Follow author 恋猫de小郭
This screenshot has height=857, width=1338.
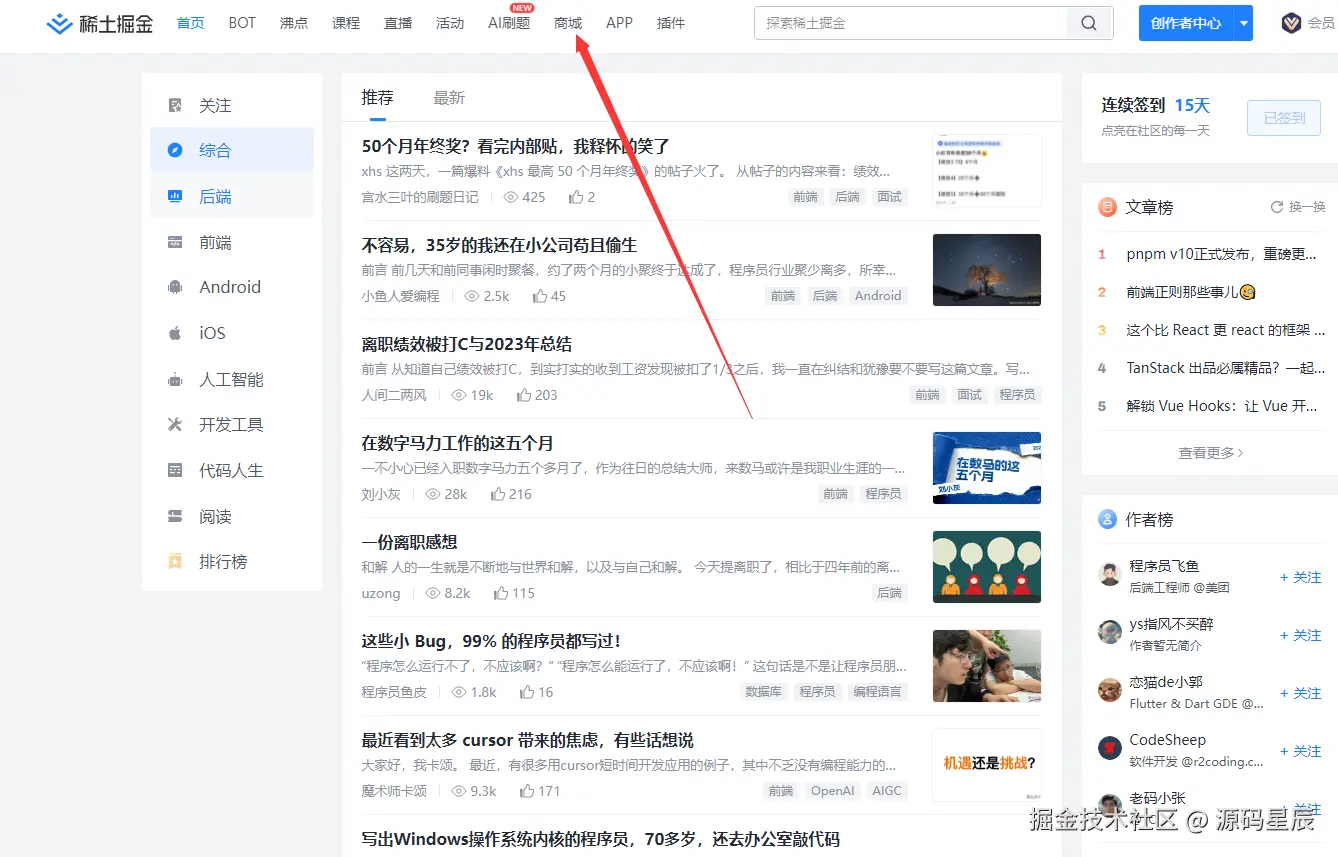[1300, 693]
